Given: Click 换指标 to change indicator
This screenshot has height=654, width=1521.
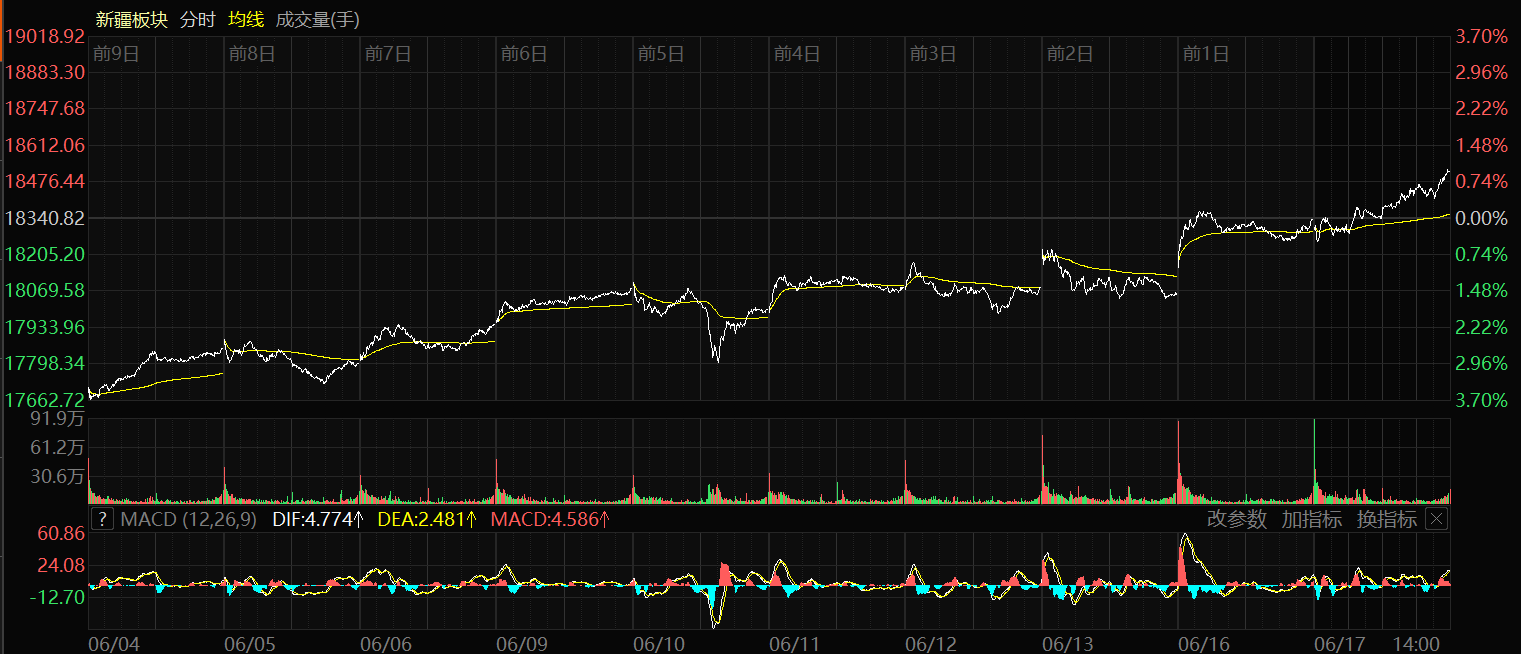Looking at the screenshot, I should tap(1386, 519).
